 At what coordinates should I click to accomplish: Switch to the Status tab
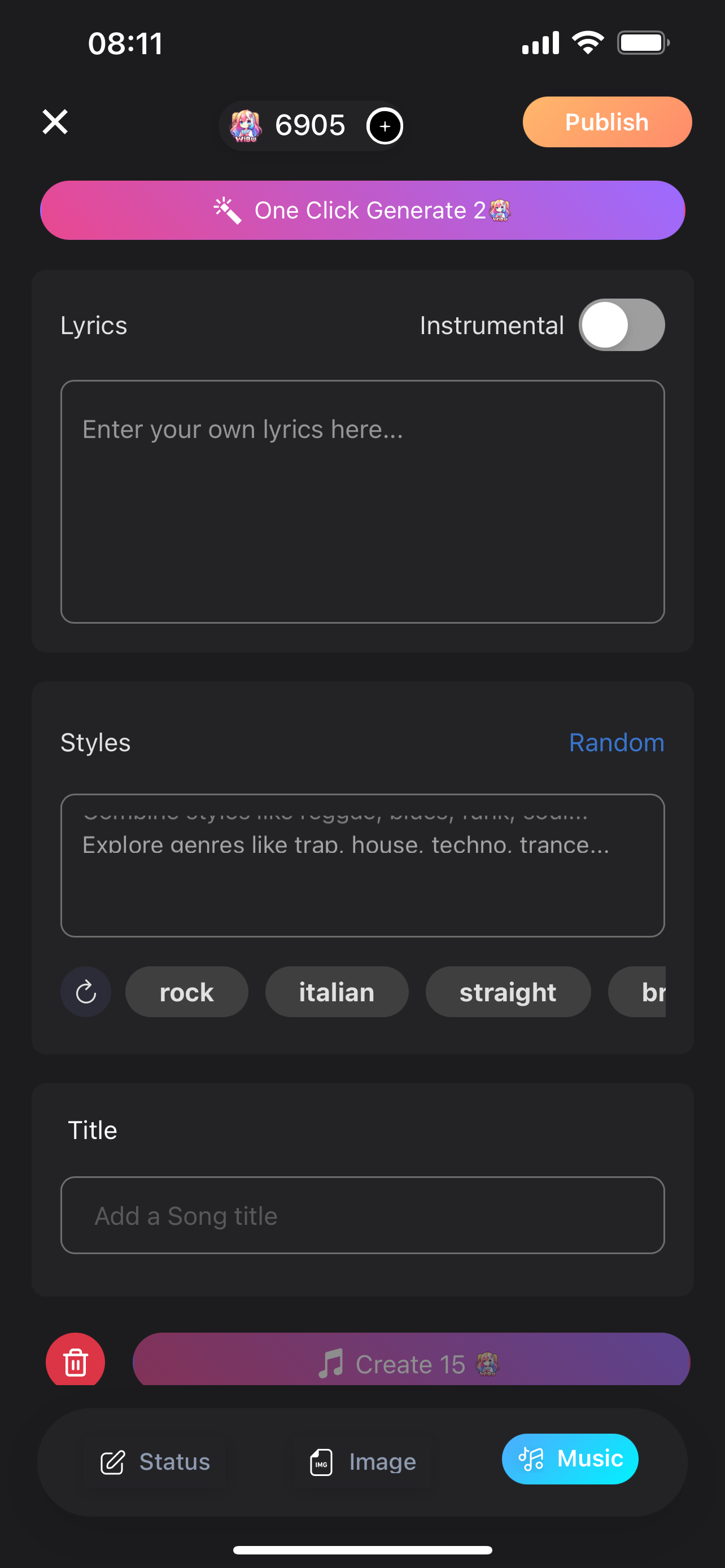click(x=155, y=1462)
